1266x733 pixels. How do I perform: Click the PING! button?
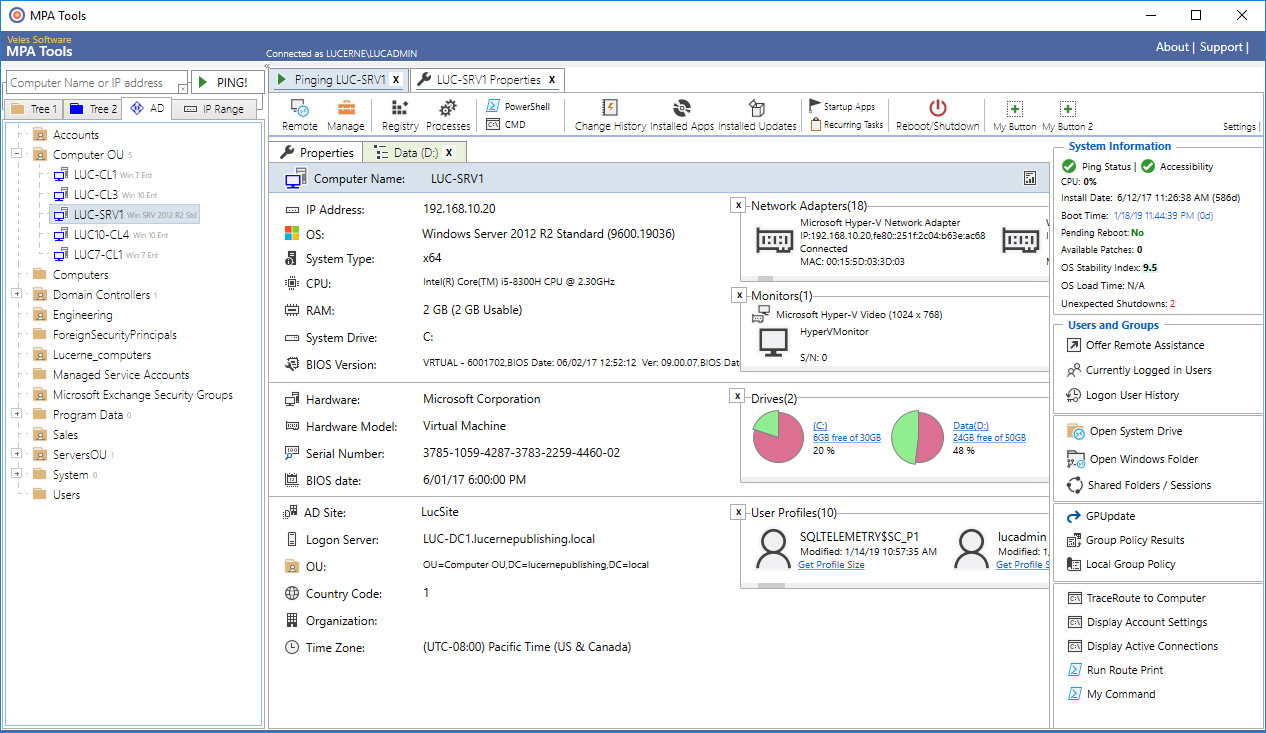(227, 82)
